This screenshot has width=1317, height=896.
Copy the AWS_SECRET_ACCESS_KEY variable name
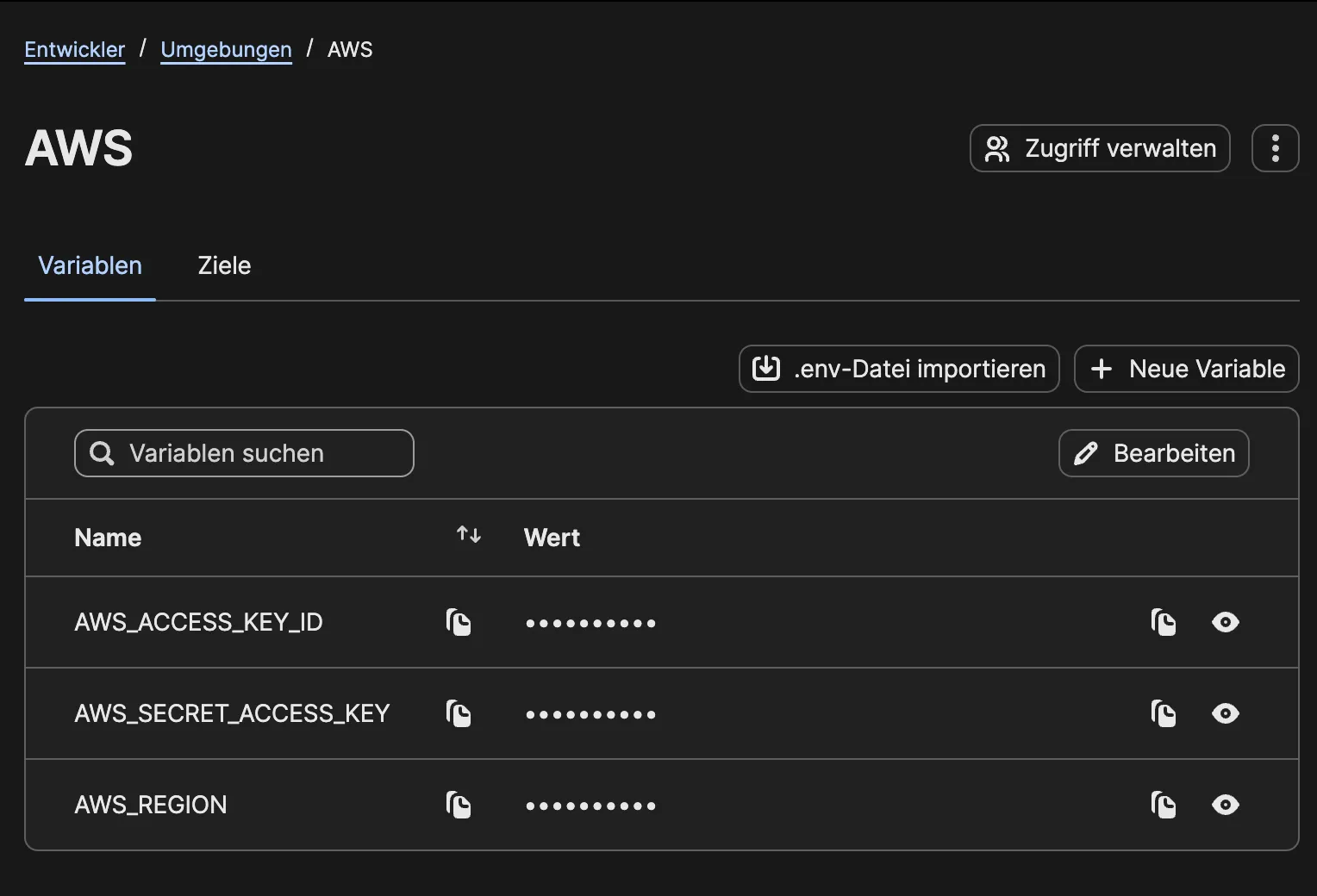pyautogui.click(x=459, y=713)
